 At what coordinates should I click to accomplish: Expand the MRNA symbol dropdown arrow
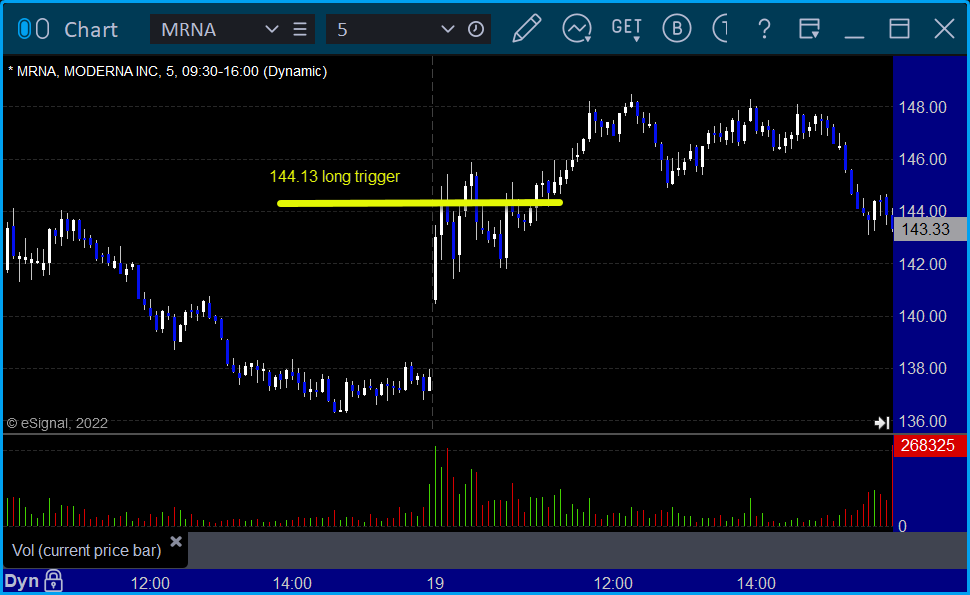pos(271,29)
